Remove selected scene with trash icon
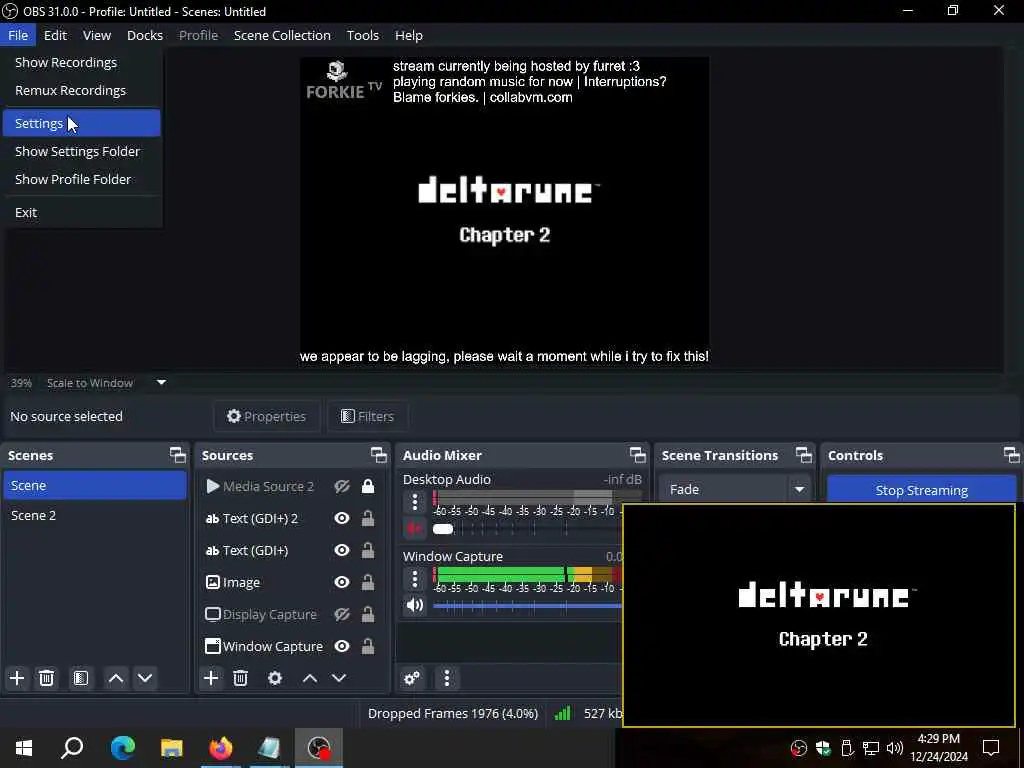This screenshot has width=1024, height=768. click(x=46, y=679)
